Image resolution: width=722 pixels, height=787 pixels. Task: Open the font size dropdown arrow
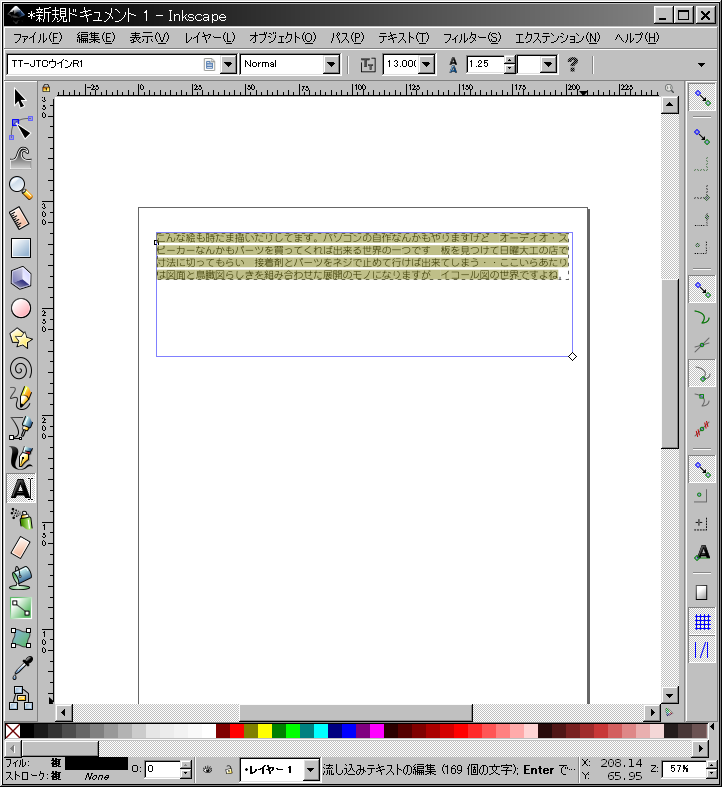click(x=427, y=64)
